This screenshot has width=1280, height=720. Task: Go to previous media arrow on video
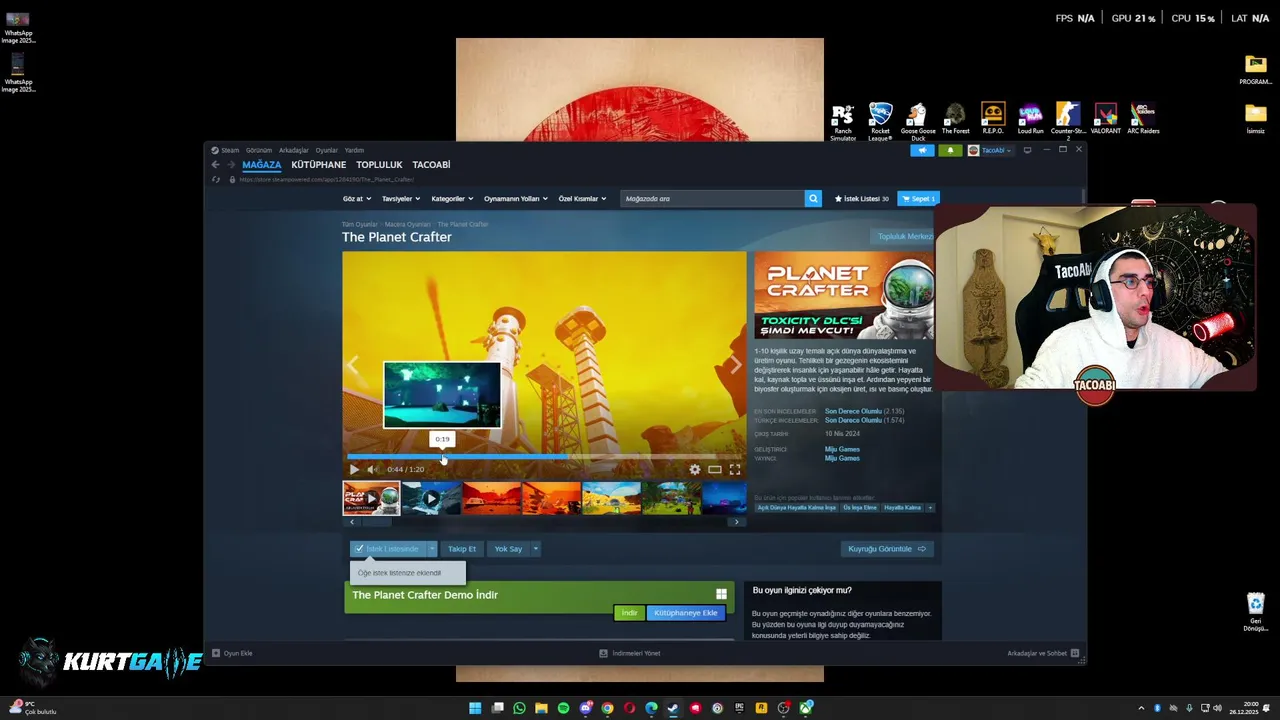pyautogui.click(x=352, y=366)
